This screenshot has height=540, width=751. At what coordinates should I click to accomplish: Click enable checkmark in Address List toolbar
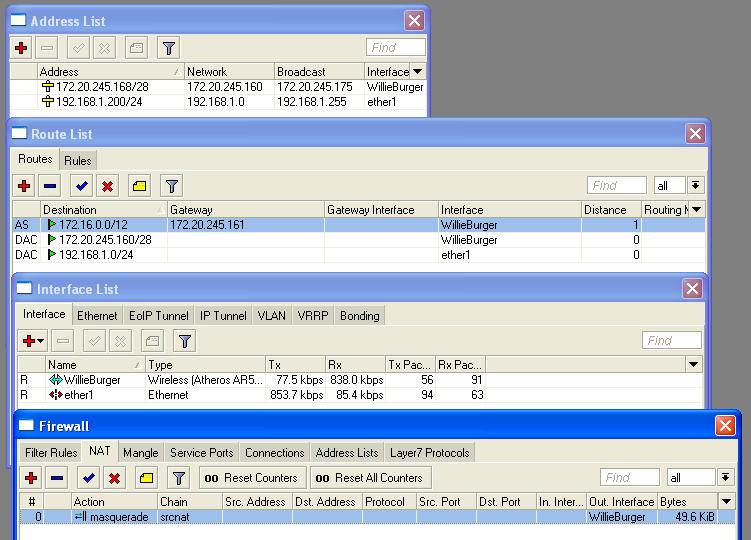pos(79,48)
